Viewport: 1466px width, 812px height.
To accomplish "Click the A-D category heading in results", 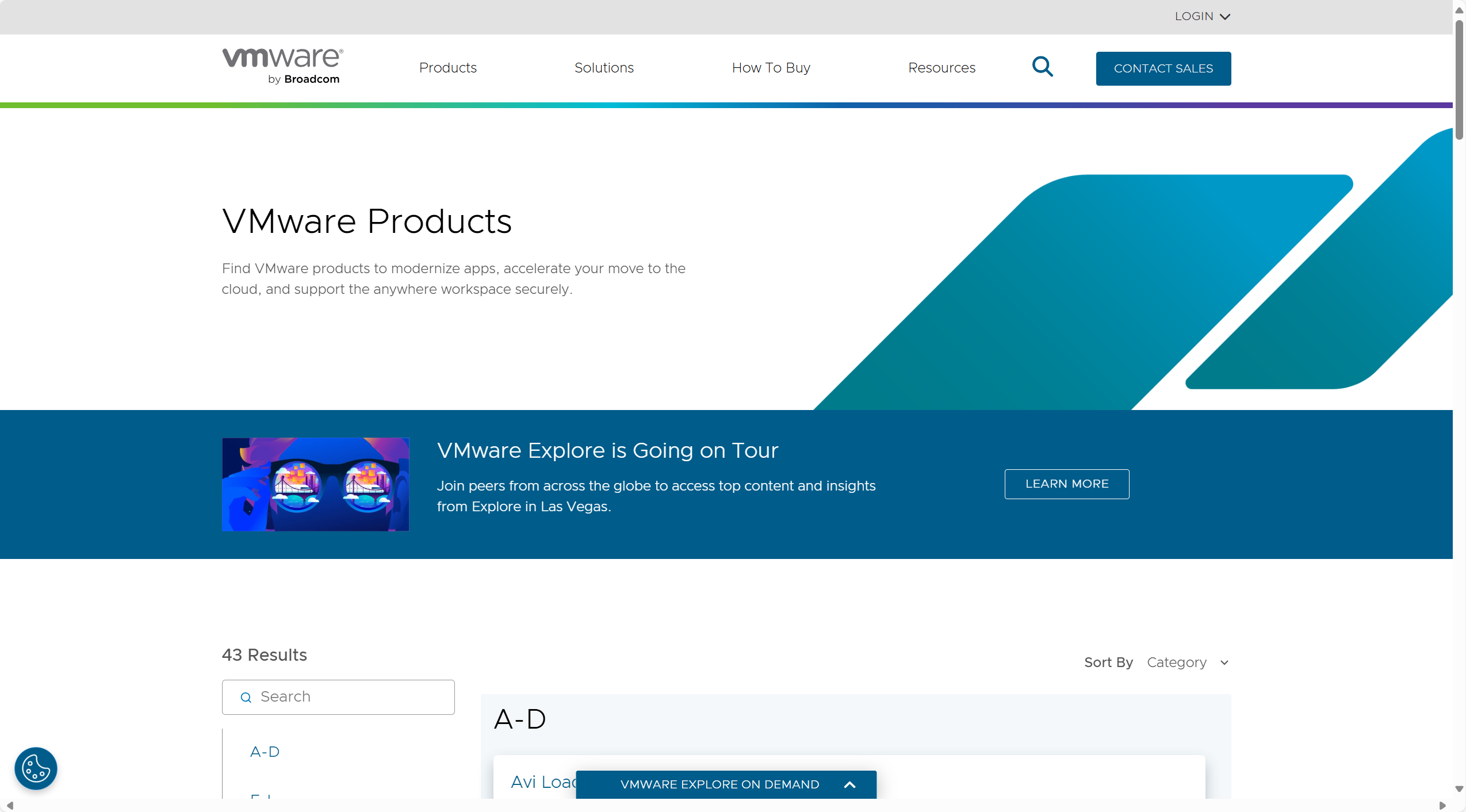I will tap(519, 718).
